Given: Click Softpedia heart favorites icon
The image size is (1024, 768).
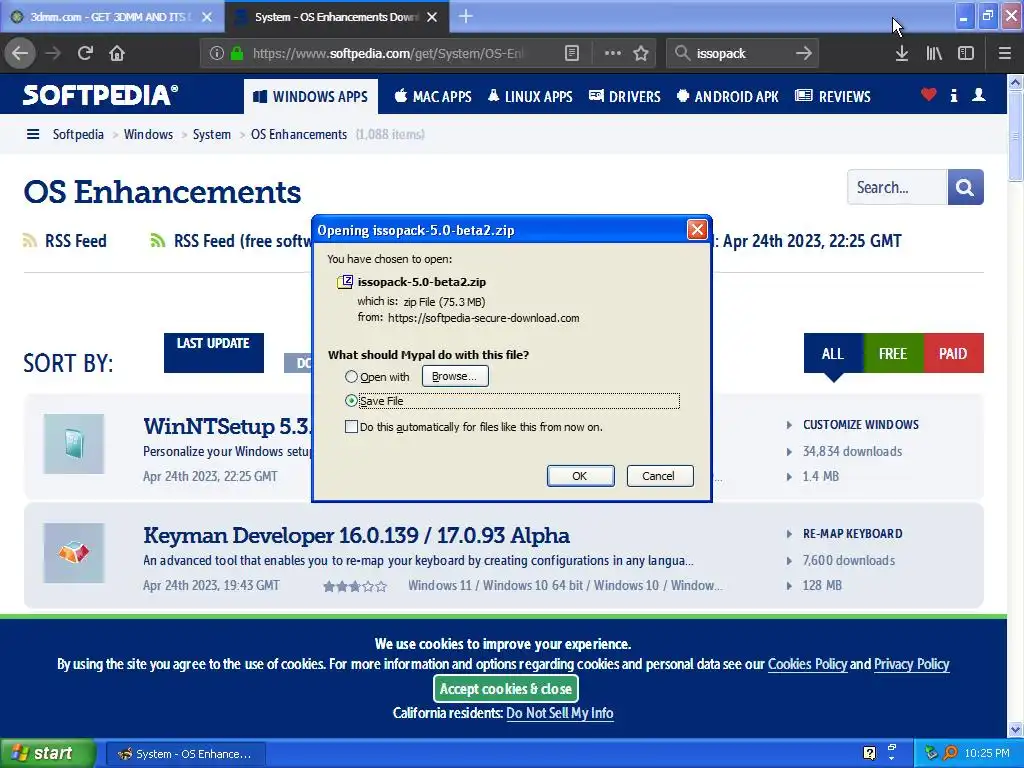Looking at the screenshot, I should 929,95.
